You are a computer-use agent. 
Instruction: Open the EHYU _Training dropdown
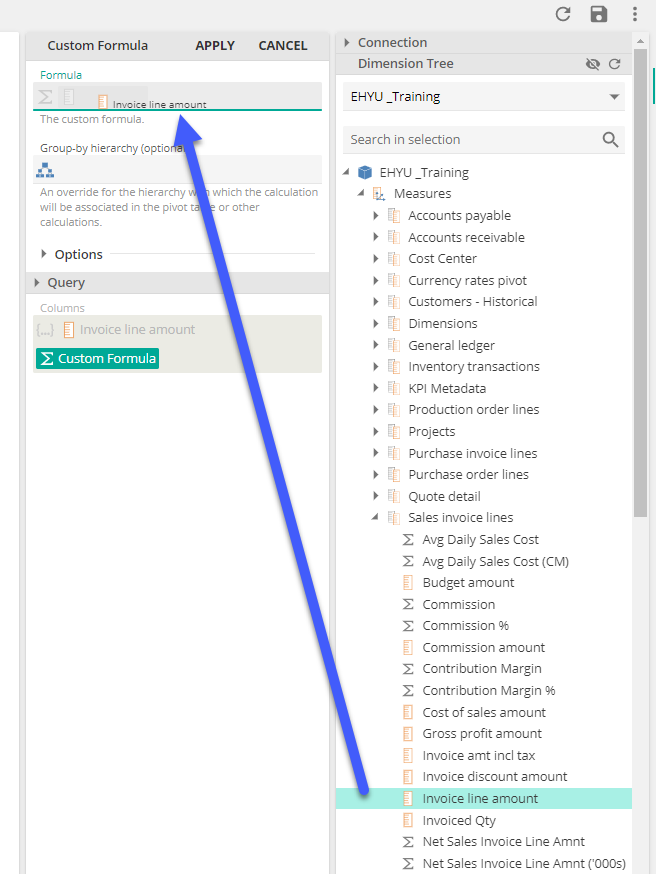click(x=613, y=97)
